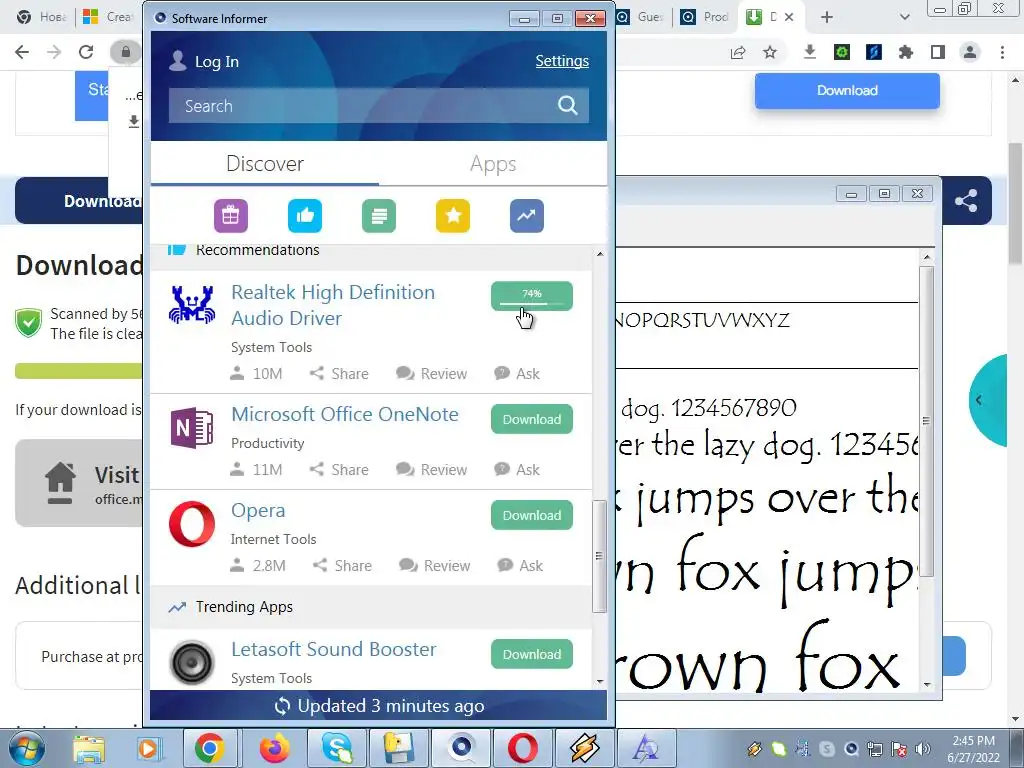Click Share for Opera
The width and height of the screenshot is (1024, 768).
(342, 566)
